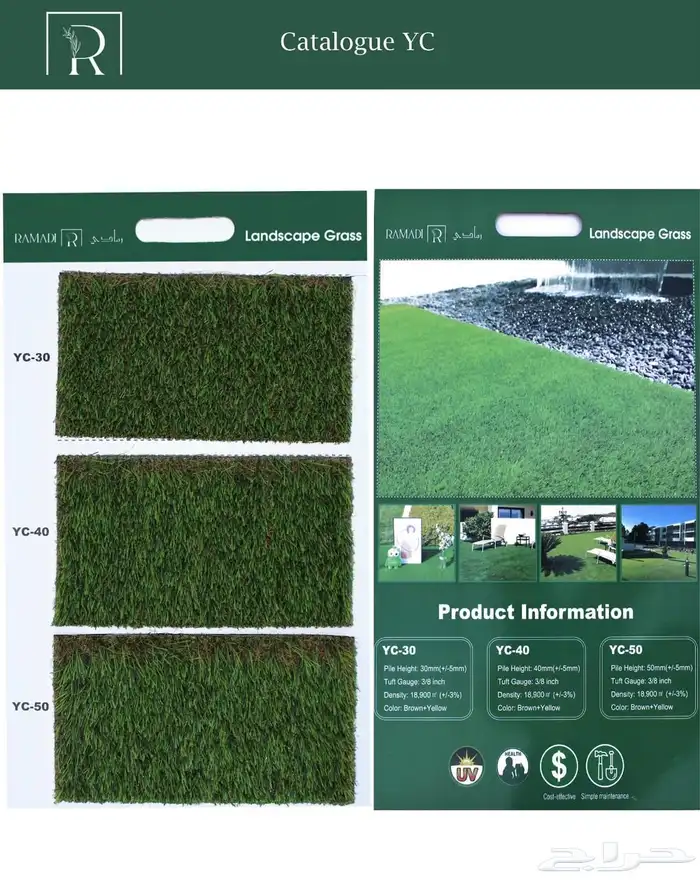
Task: Click the R logo in top header
Action: [84, 44]
